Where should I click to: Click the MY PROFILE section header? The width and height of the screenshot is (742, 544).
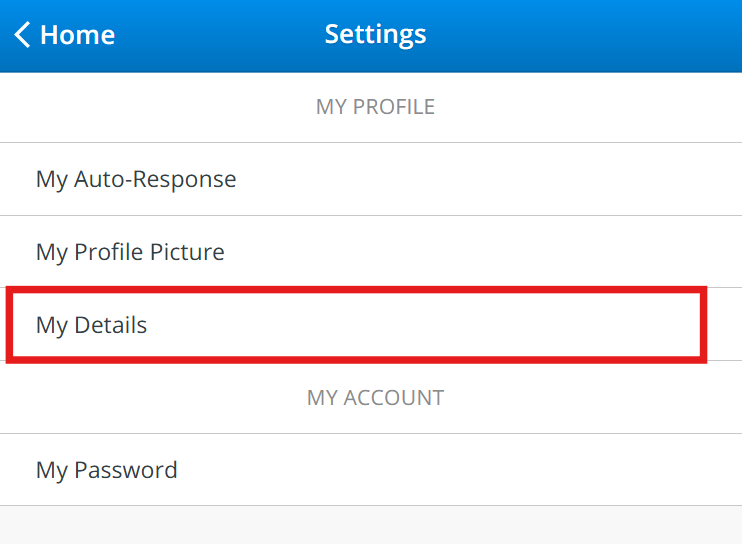375,107
